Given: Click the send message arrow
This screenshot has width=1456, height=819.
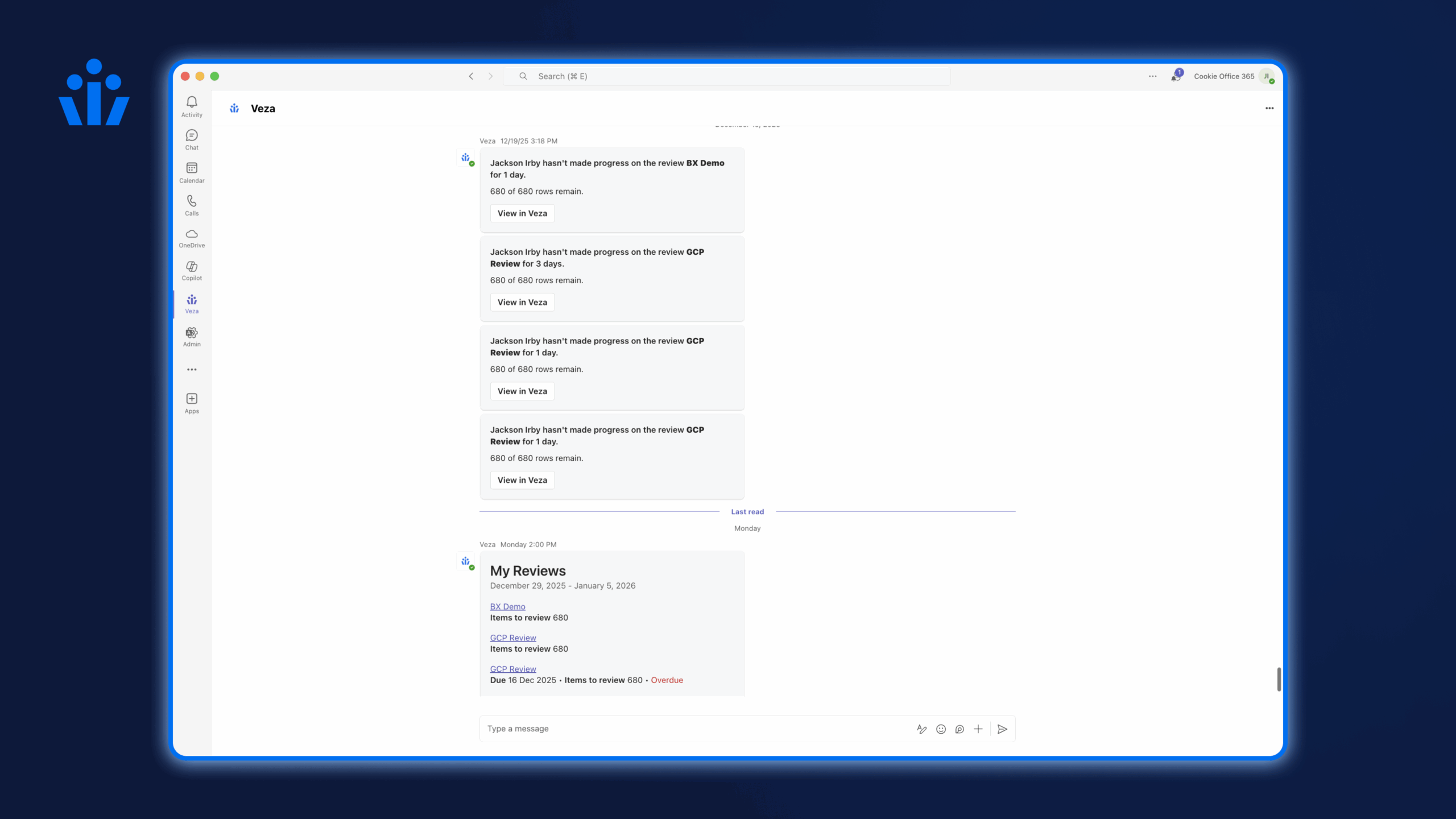Looking at the screenshot, I should [x=1003, y=729].
